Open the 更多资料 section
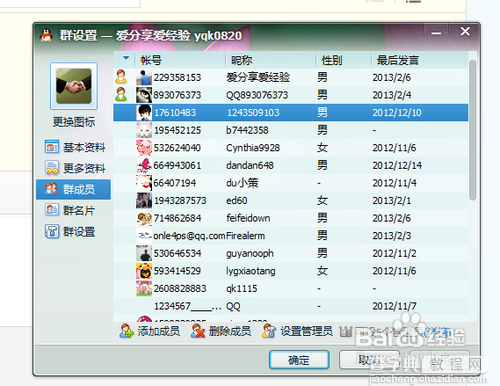Viewport: 500px width, 386px height. pos(75,168)
